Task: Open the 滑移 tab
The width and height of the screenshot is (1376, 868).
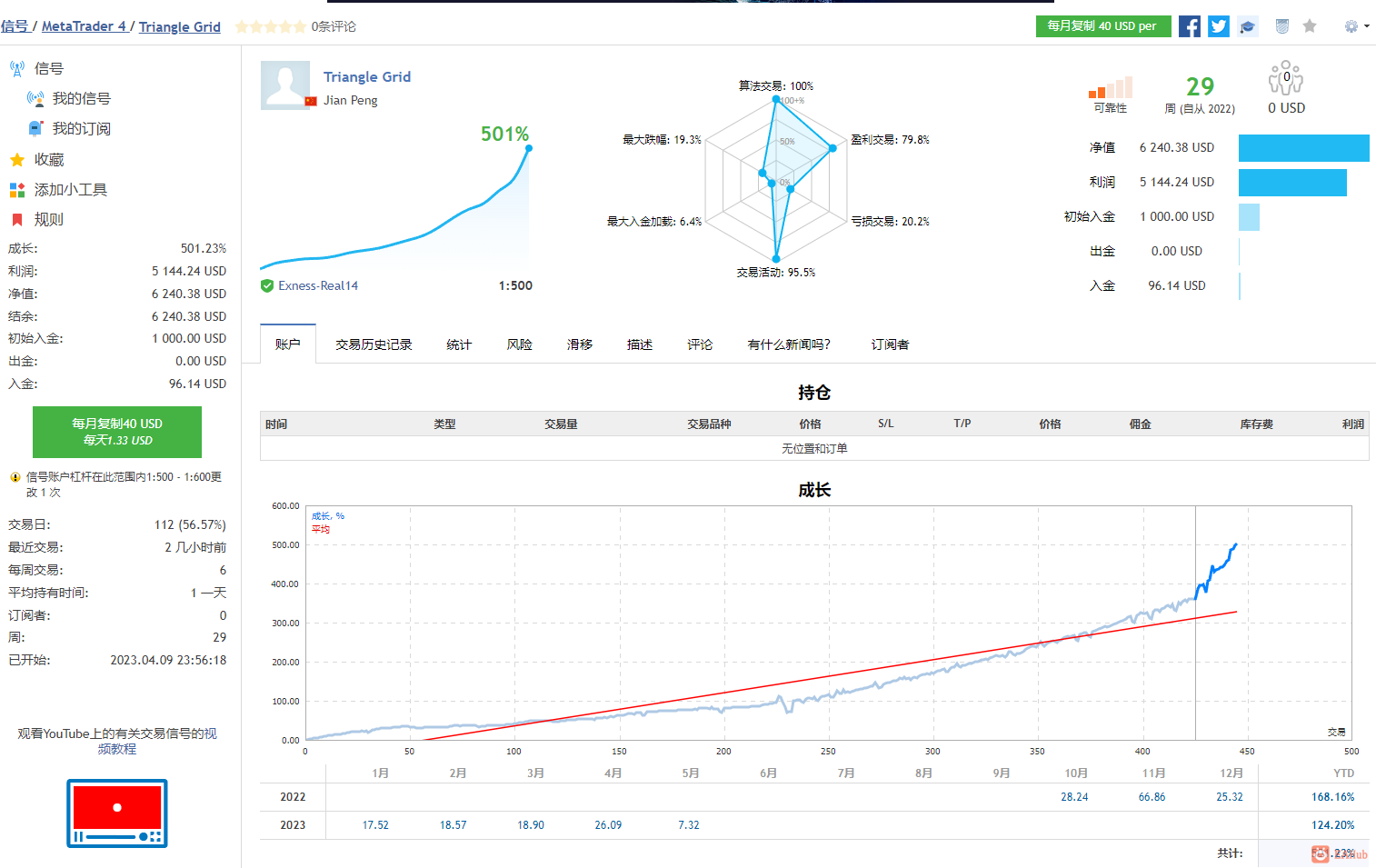Action: [x=580, y=344]
